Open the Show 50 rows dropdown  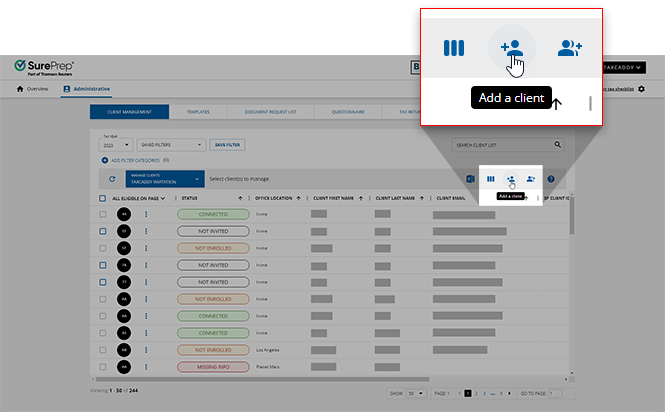click(416, 393)
